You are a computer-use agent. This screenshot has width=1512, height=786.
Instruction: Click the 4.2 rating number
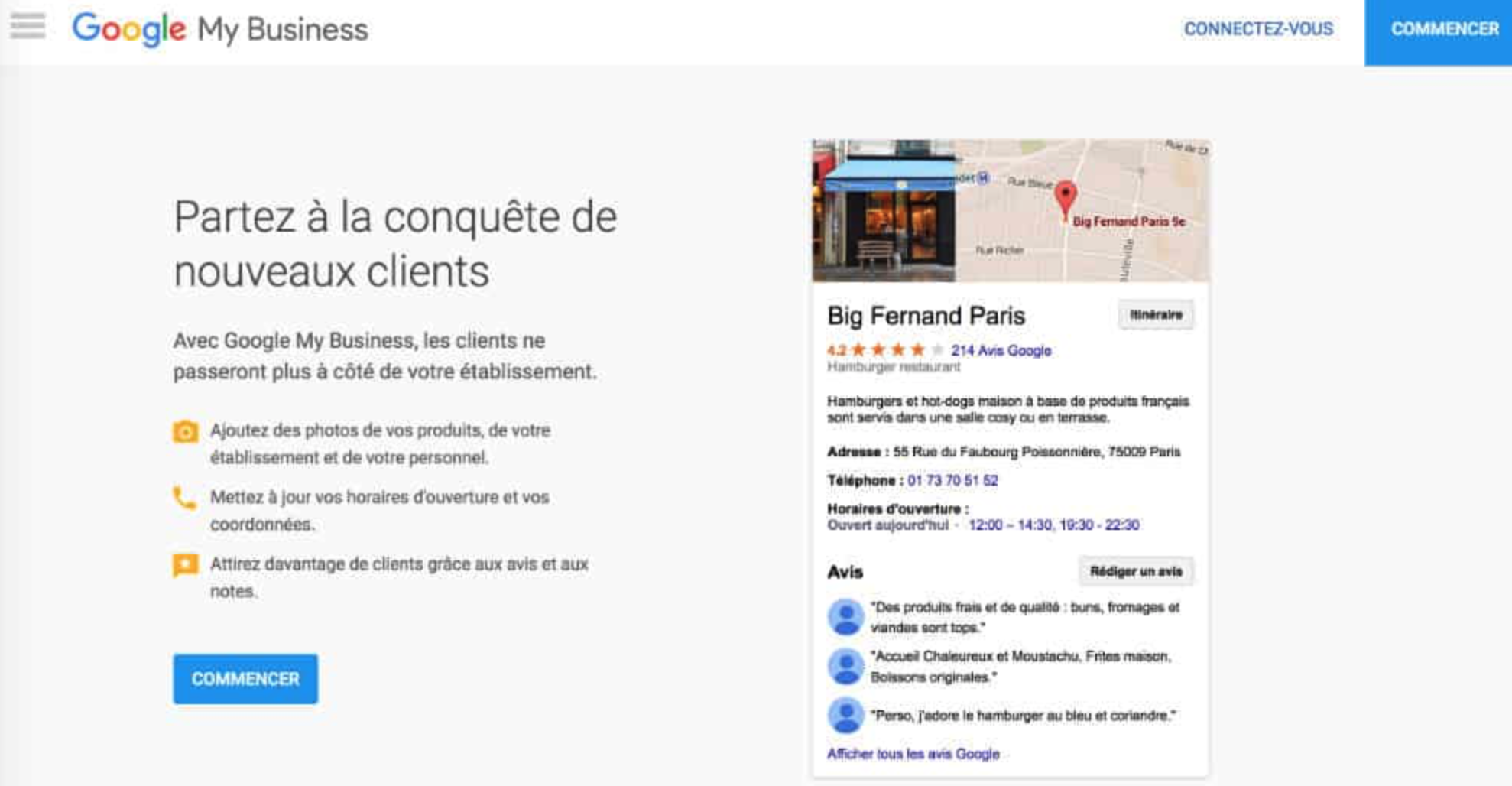tap(836, 351)
